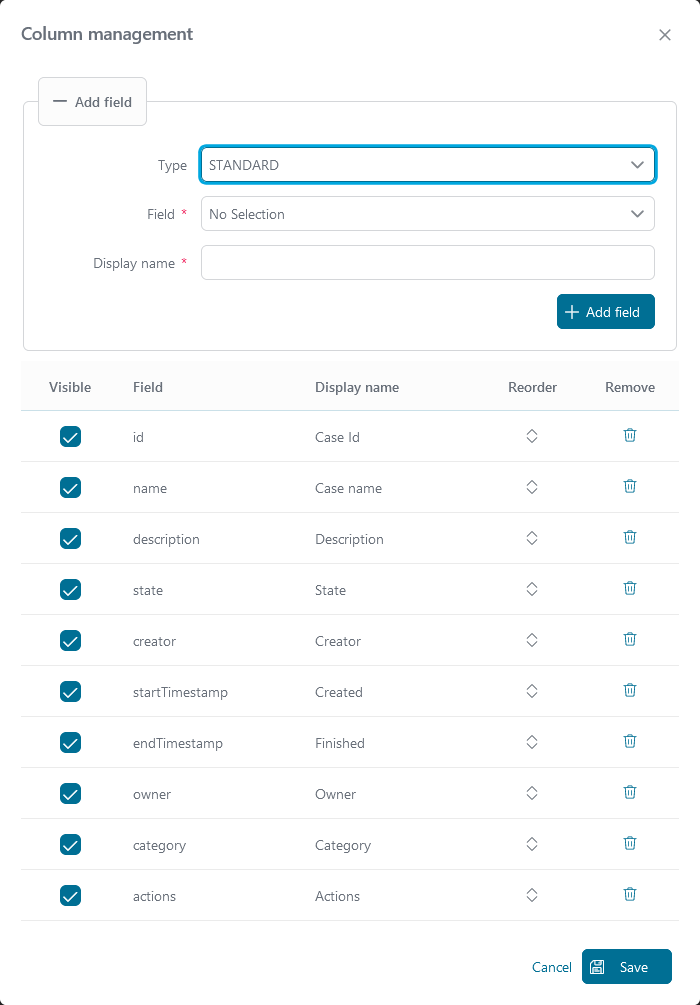Hide the owner column

(71, 793)
